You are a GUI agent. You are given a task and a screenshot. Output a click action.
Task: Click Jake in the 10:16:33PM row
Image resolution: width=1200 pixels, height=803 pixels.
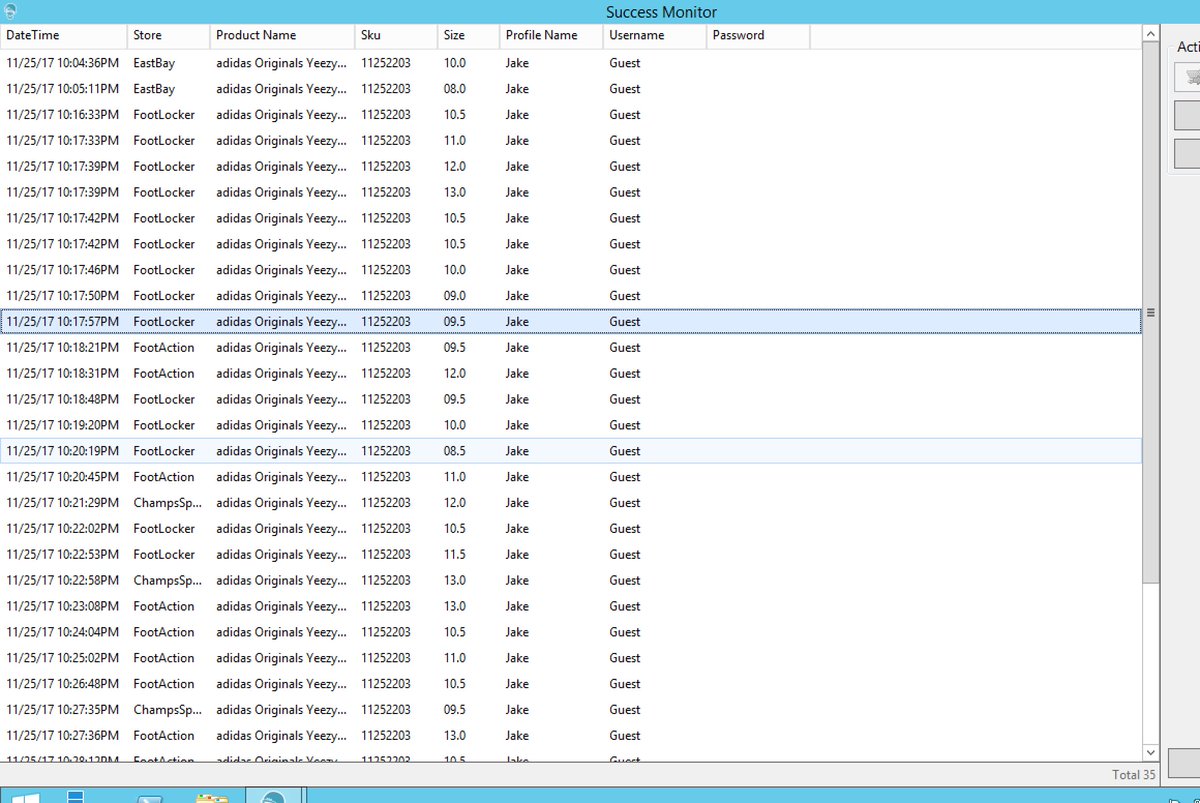(517, 115)
